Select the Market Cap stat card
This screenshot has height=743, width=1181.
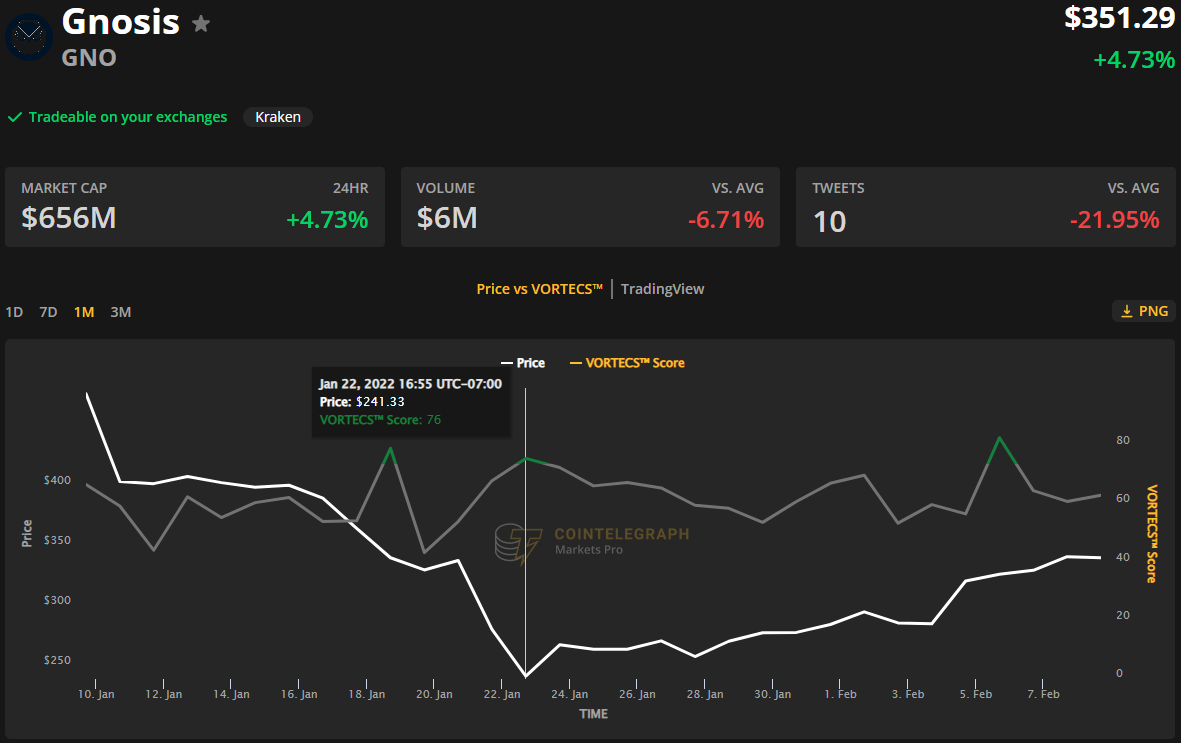(x=195, y=206)
